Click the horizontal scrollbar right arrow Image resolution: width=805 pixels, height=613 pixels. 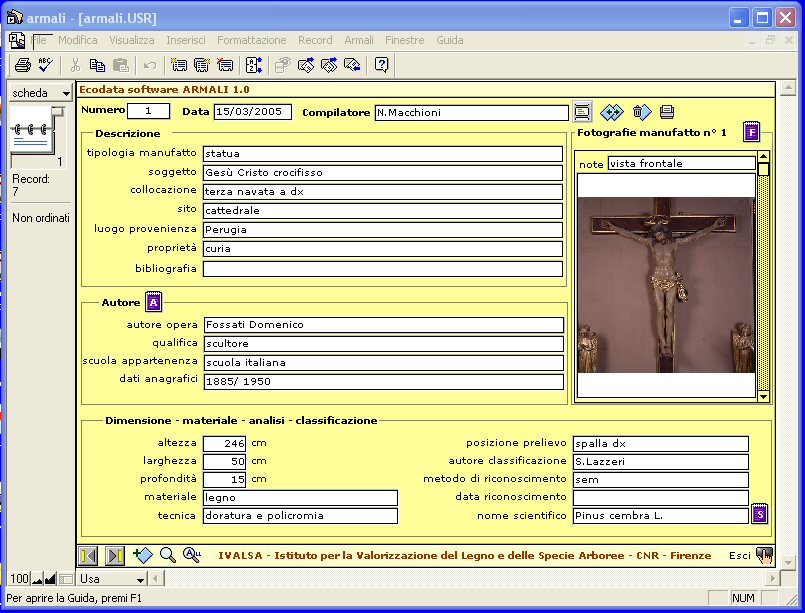772,579
